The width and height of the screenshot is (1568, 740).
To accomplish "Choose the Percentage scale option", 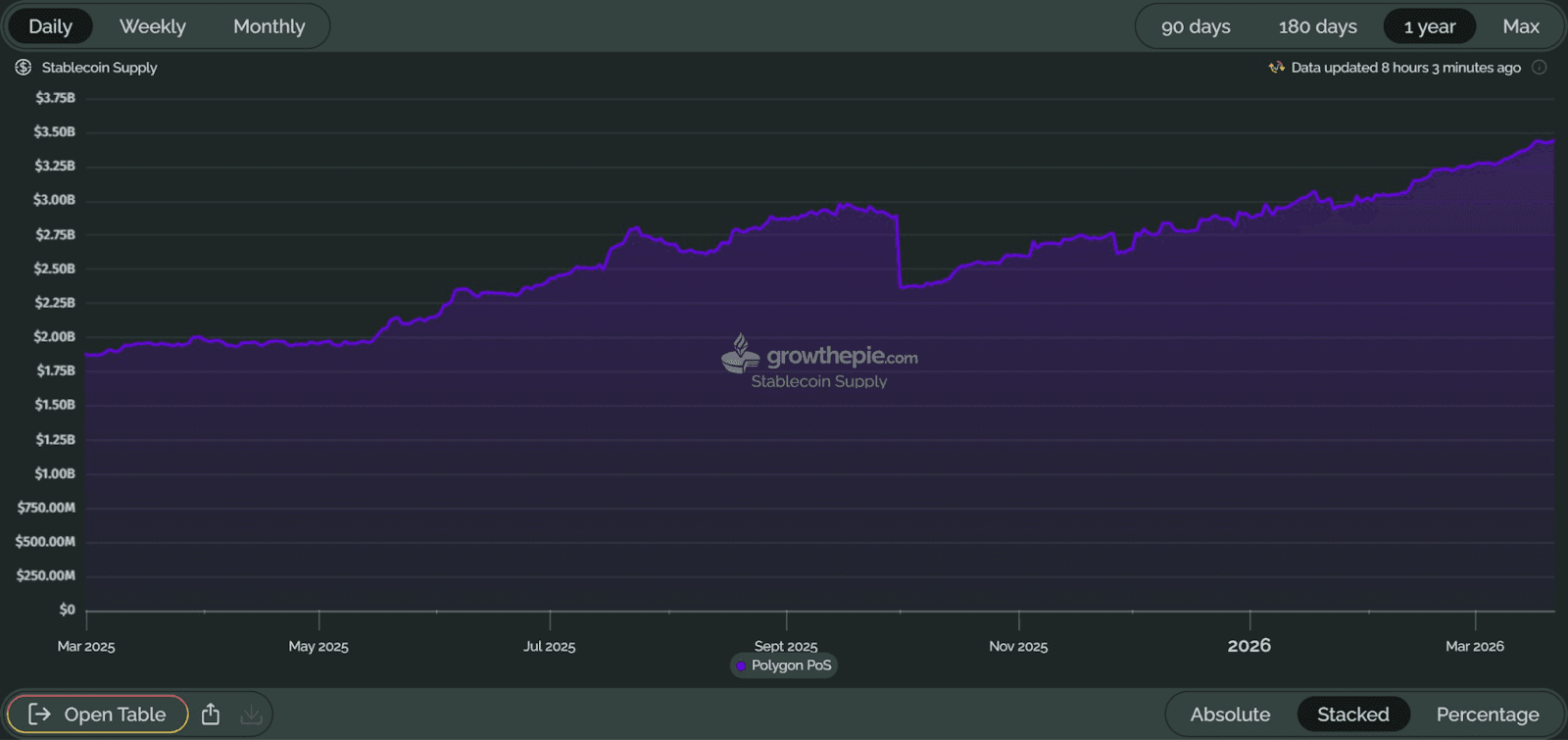I will coord(1487,715).
